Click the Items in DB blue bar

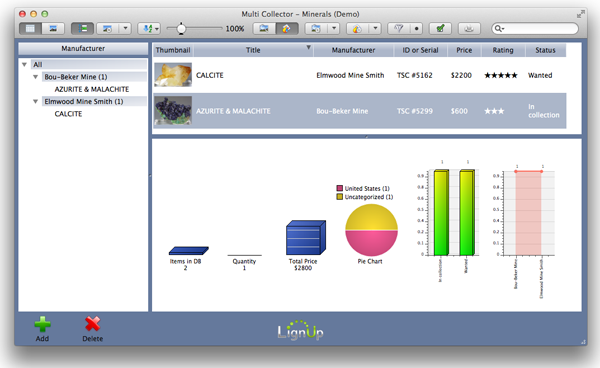coord(189,251)
